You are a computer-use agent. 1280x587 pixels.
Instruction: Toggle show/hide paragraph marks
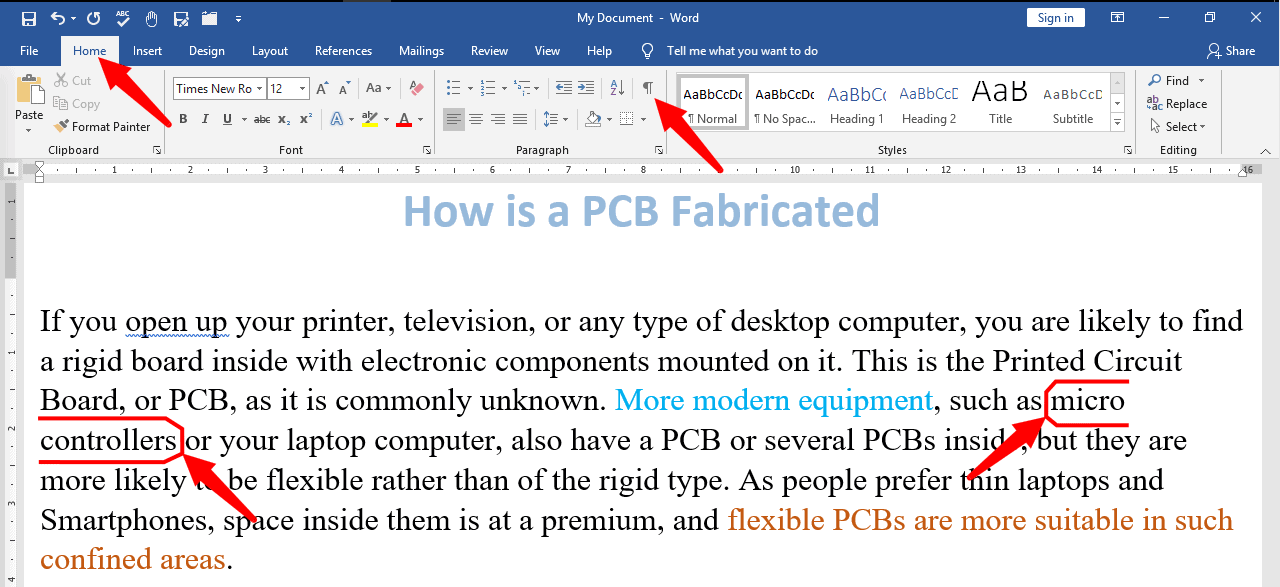[x=648, y=88]
